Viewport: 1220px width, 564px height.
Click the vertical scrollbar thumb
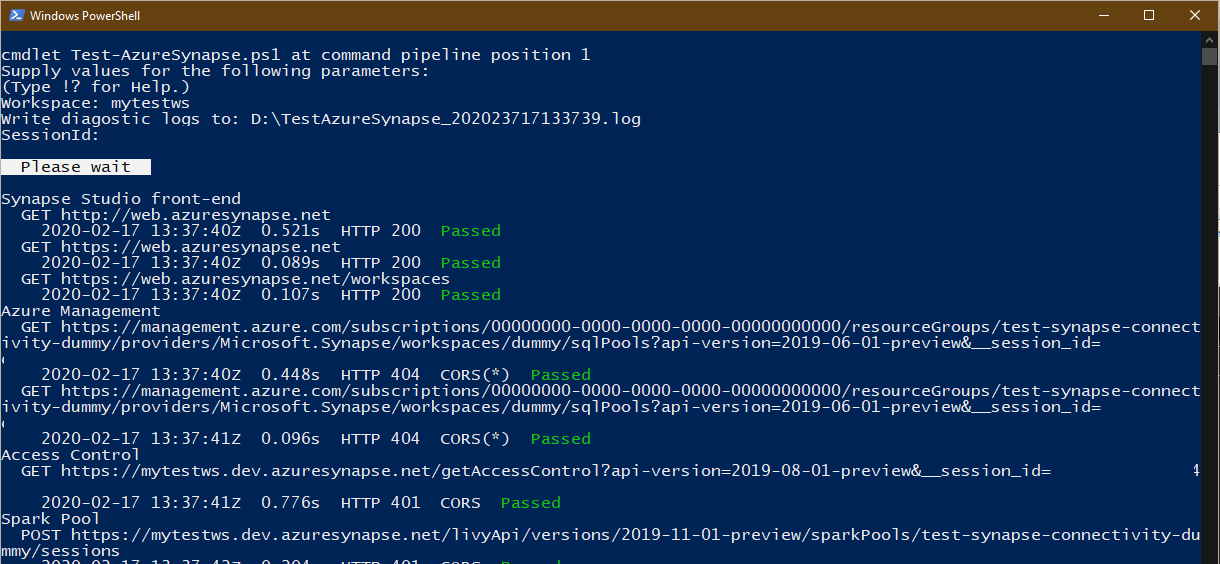[x=1210, y=56]
